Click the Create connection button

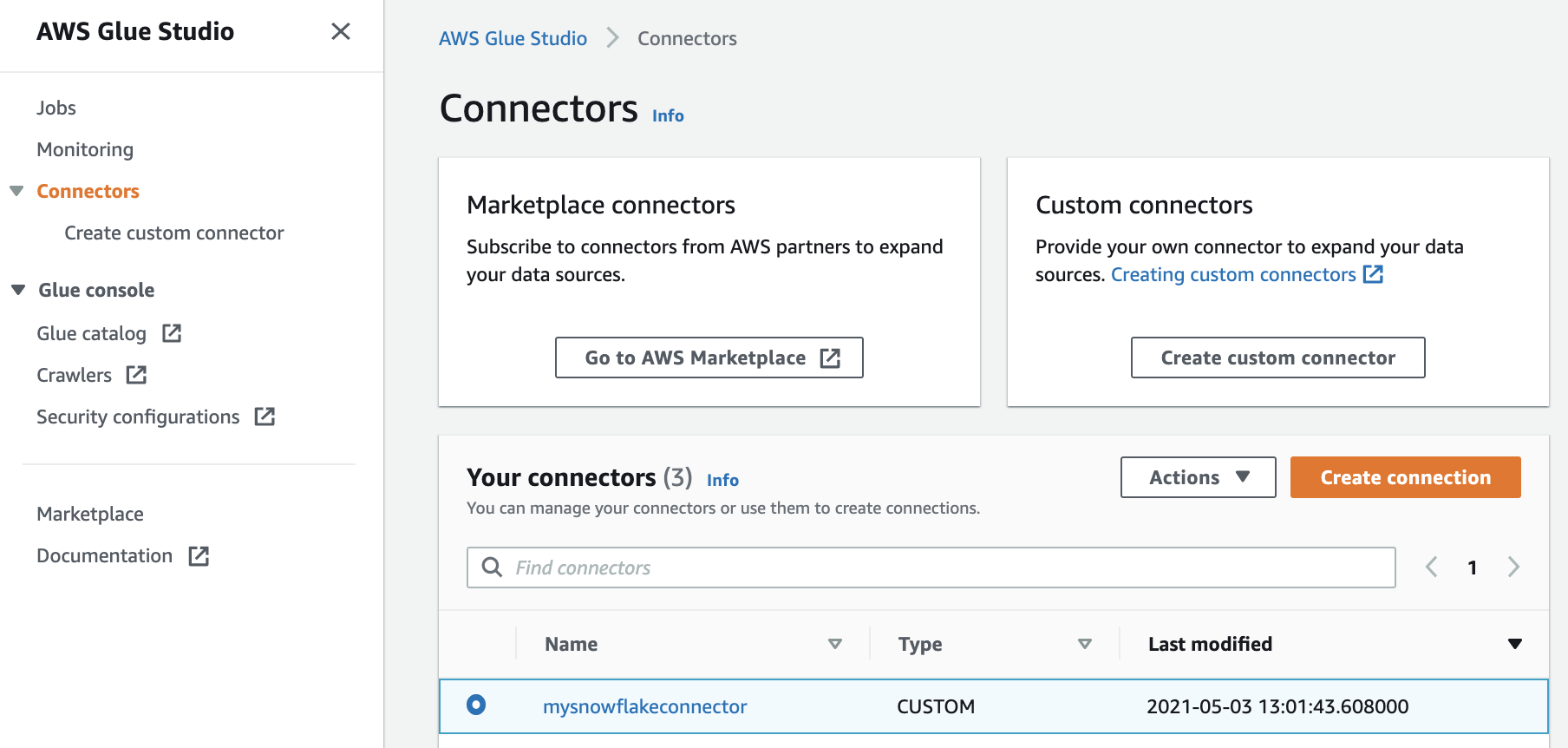click(x=1405, y=477)
